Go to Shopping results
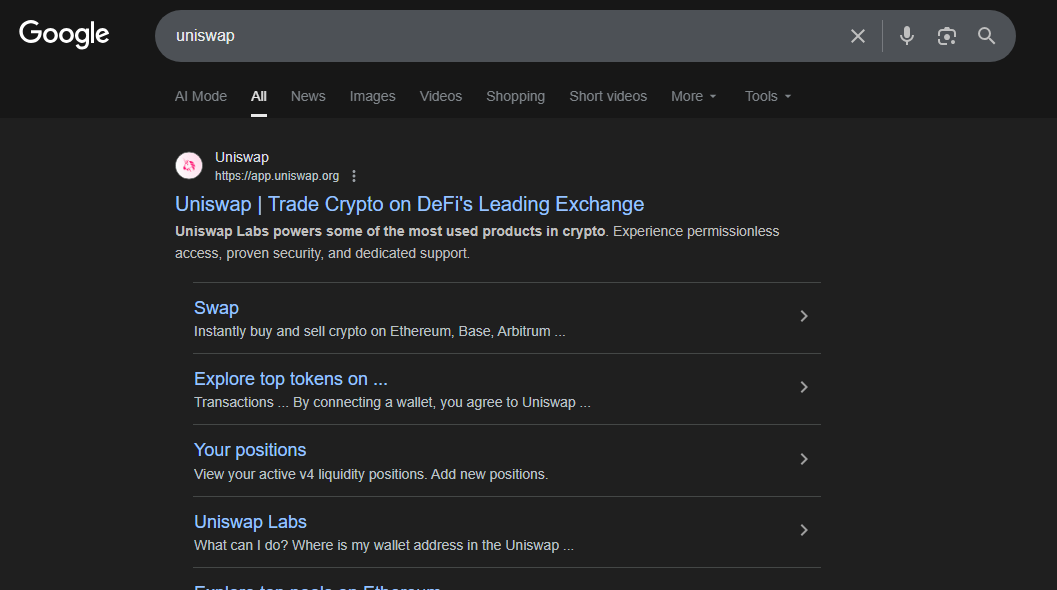This screenshot has width=1057, height=590. pyautogui.click(x=516, y=96)
